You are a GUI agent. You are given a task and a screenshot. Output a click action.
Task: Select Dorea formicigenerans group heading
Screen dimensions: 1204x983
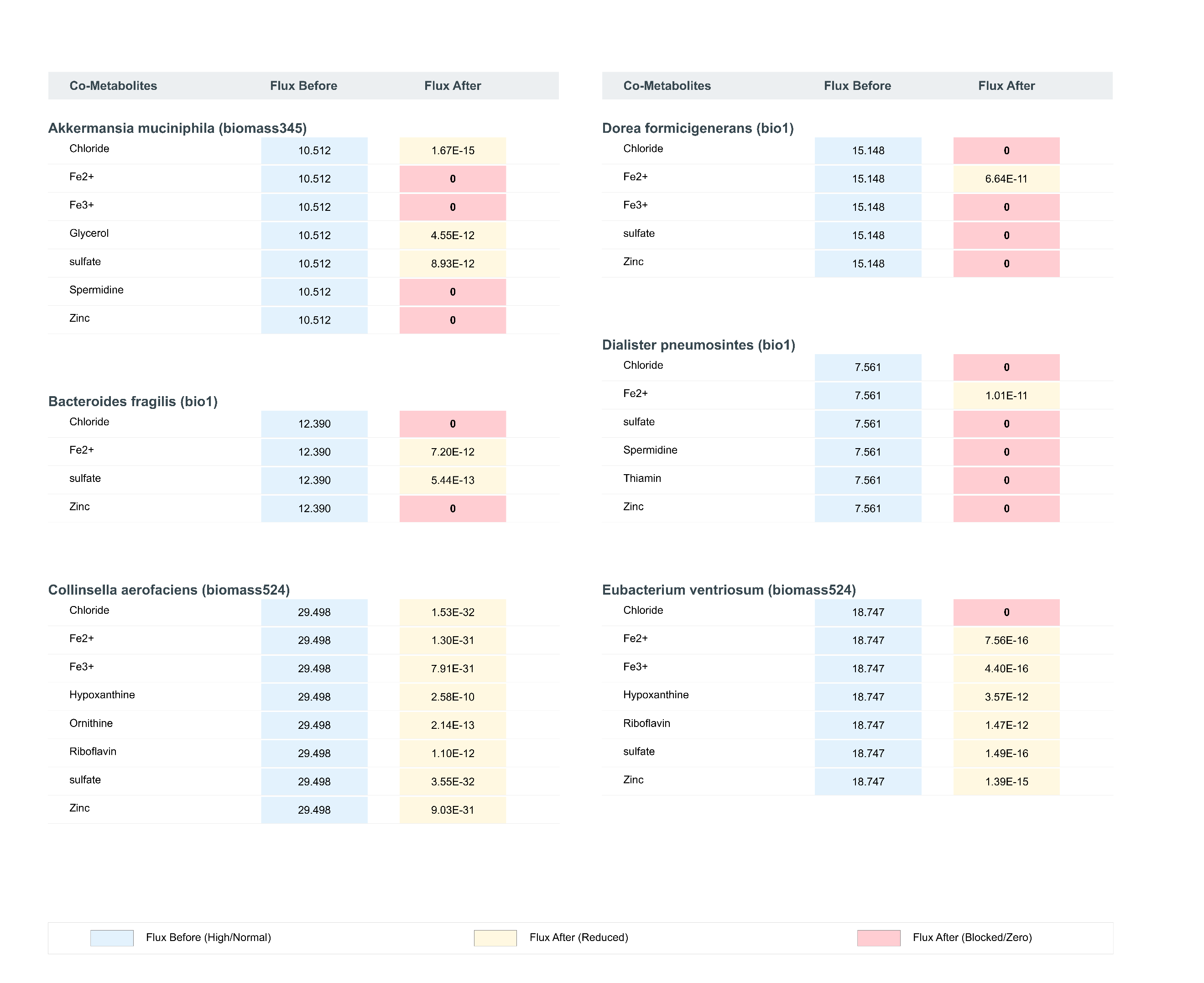698,128
